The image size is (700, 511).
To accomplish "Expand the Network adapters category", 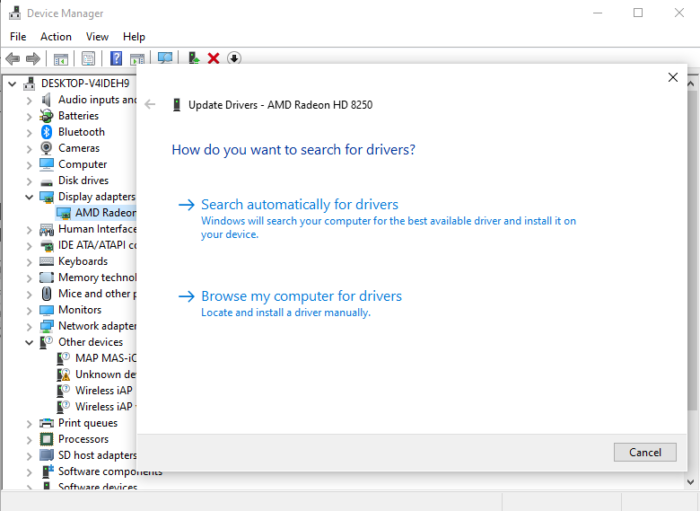I will 29,326.
